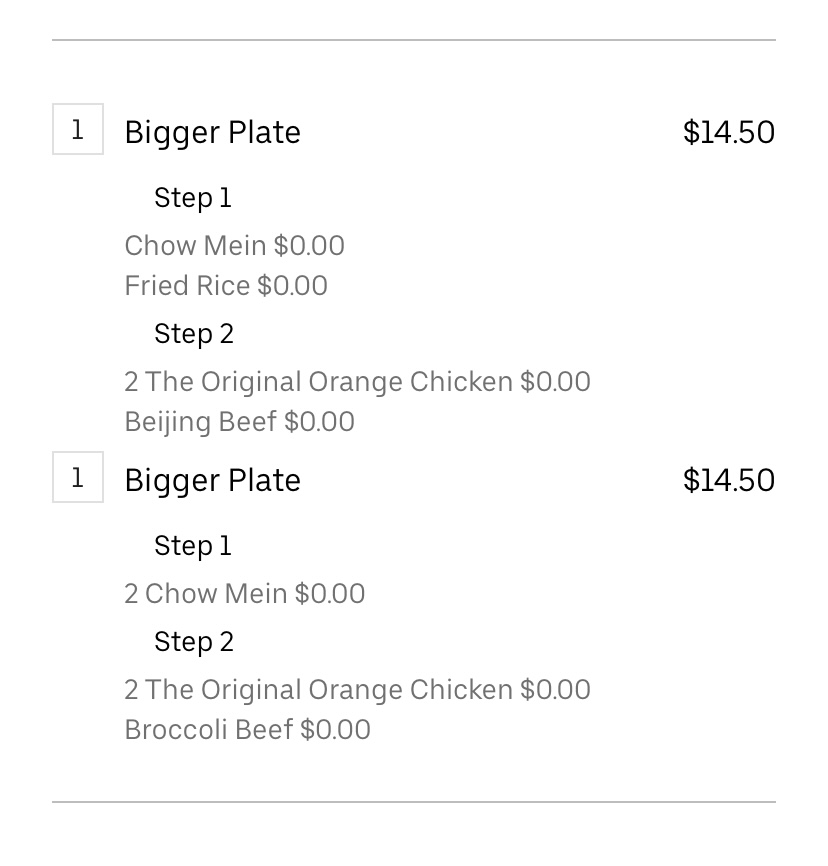Select Step 1 label under second Bigger Plate
The width and height of the screenshot is (828, 866).
click(193, 546)
